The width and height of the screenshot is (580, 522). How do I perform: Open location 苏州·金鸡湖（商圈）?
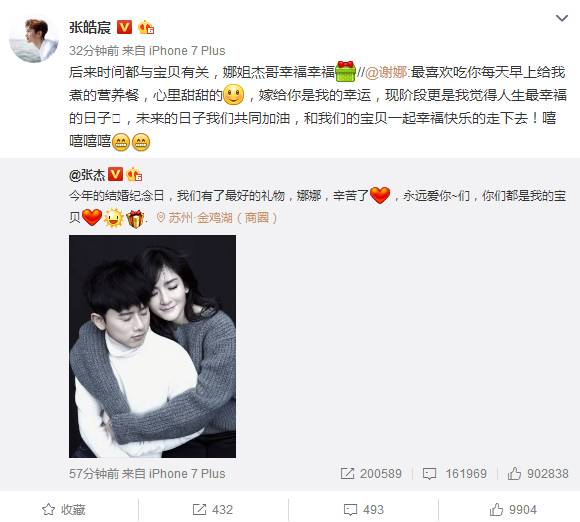[x=218, y=218]
